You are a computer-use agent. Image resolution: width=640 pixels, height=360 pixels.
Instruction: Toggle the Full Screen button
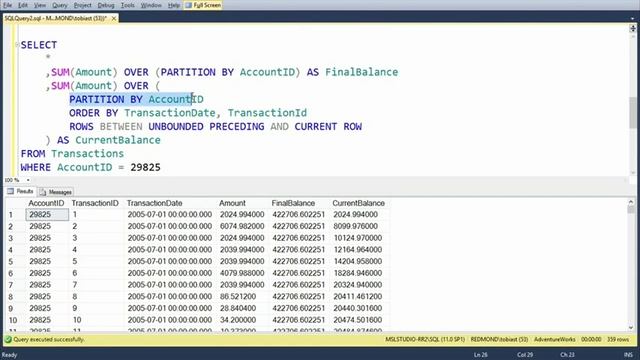tap(203, 5)
